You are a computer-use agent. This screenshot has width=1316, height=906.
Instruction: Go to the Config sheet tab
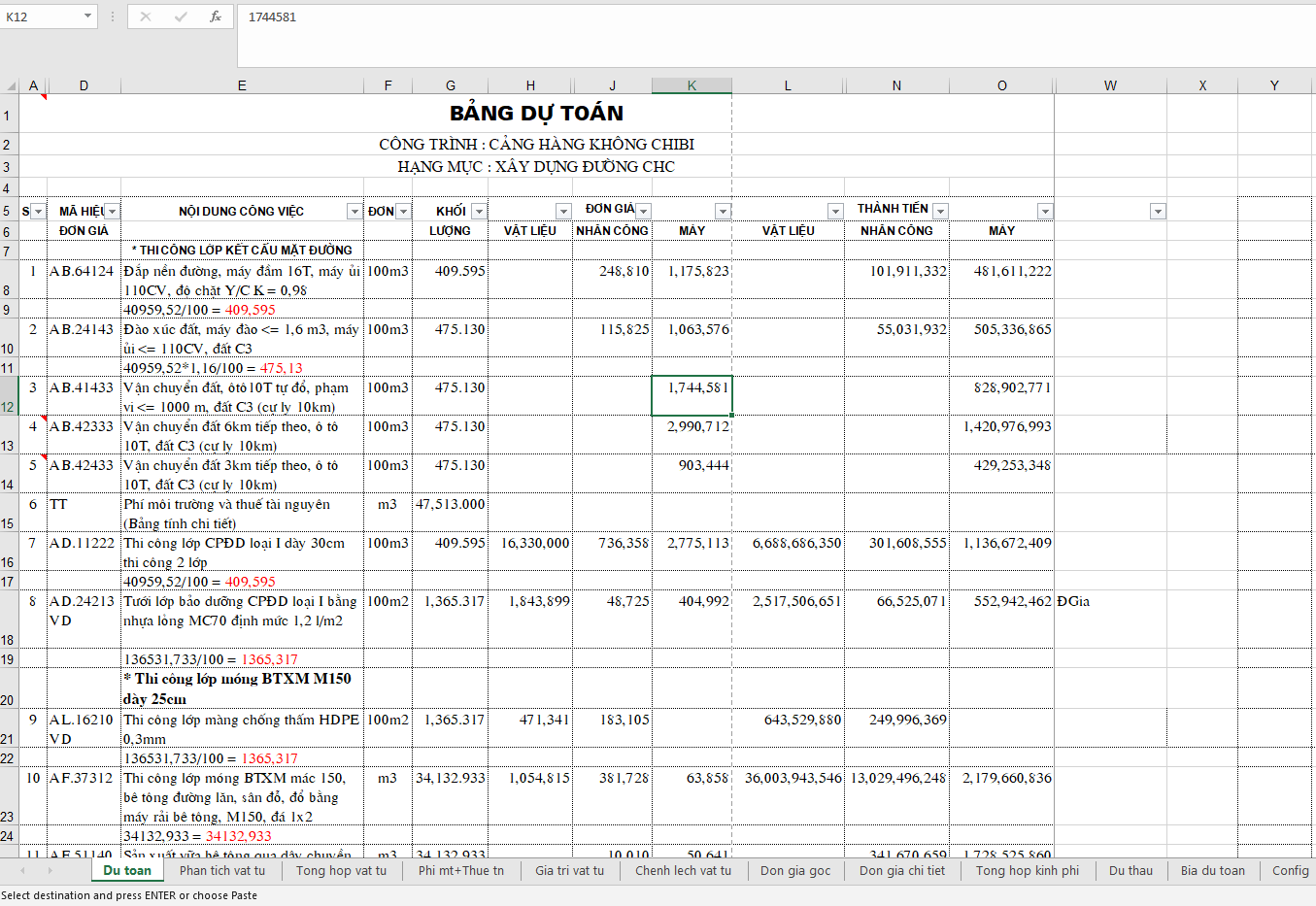click(x=1290, y=871)
